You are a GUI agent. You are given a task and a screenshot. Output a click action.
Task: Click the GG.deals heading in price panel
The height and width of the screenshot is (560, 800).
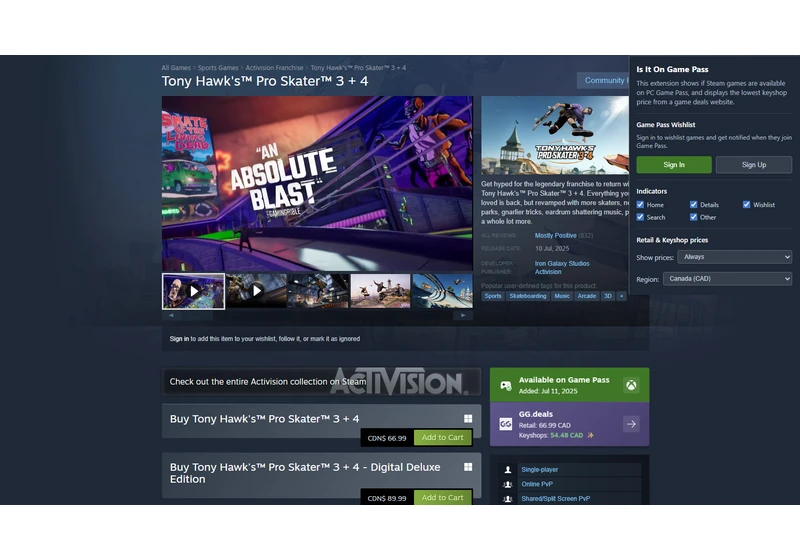(x=536, y=414)
